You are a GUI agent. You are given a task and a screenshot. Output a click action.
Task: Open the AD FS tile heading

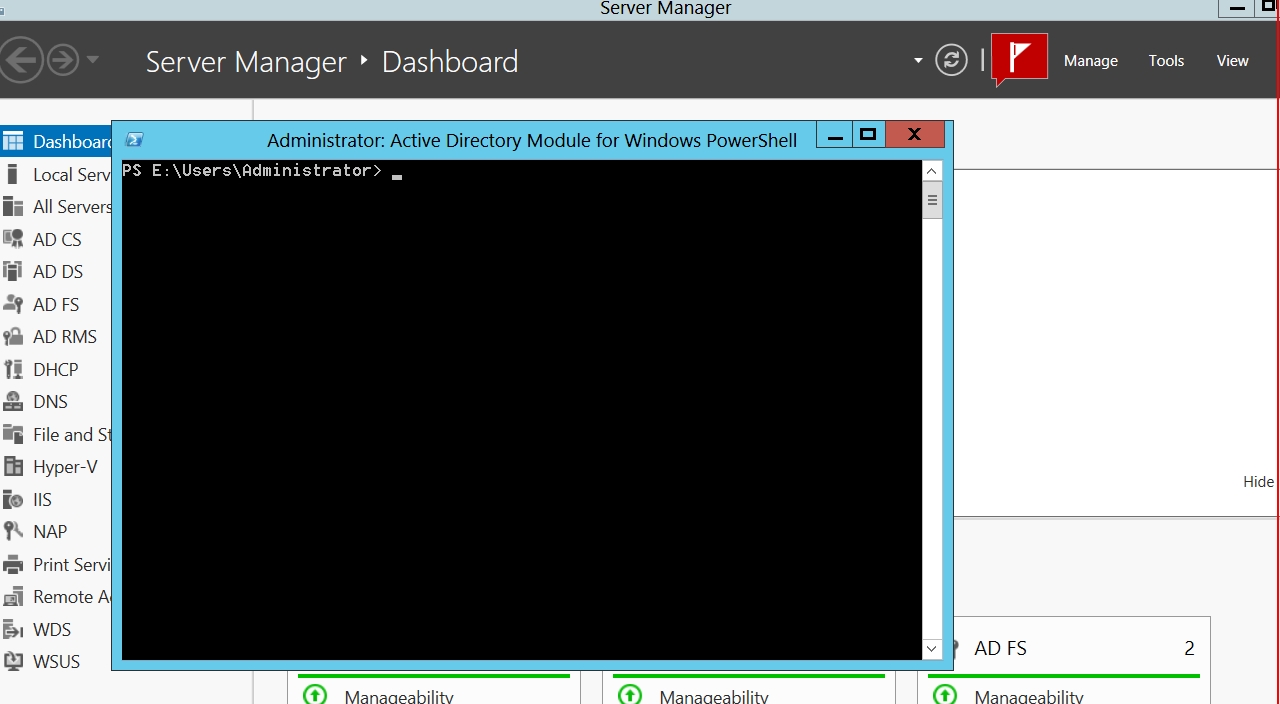[x=1000, y=648]
